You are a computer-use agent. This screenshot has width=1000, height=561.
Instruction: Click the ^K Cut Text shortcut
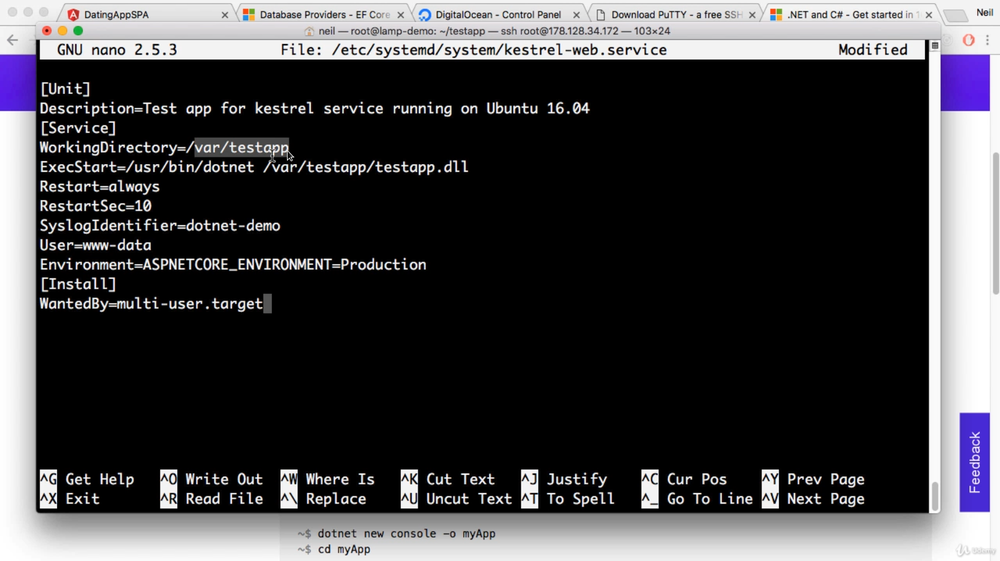448,479
